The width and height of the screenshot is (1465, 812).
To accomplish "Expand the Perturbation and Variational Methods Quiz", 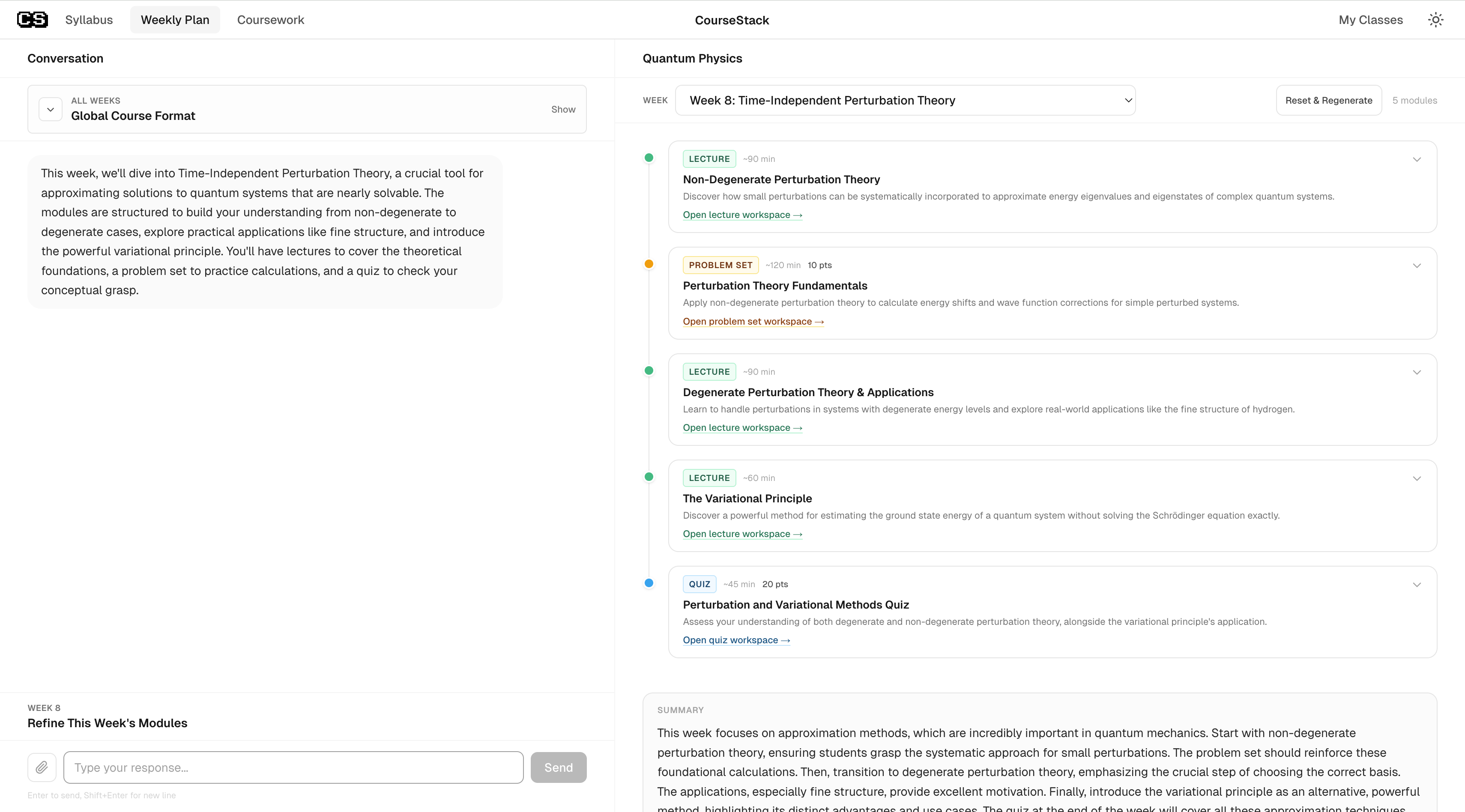I will pos(1417,585).
